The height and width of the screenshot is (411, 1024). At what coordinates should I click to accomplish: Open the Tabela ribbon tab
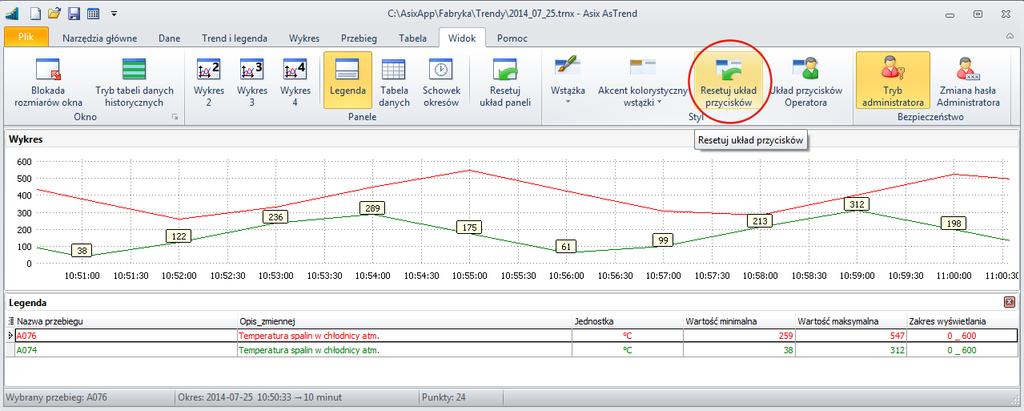point(413,38)
